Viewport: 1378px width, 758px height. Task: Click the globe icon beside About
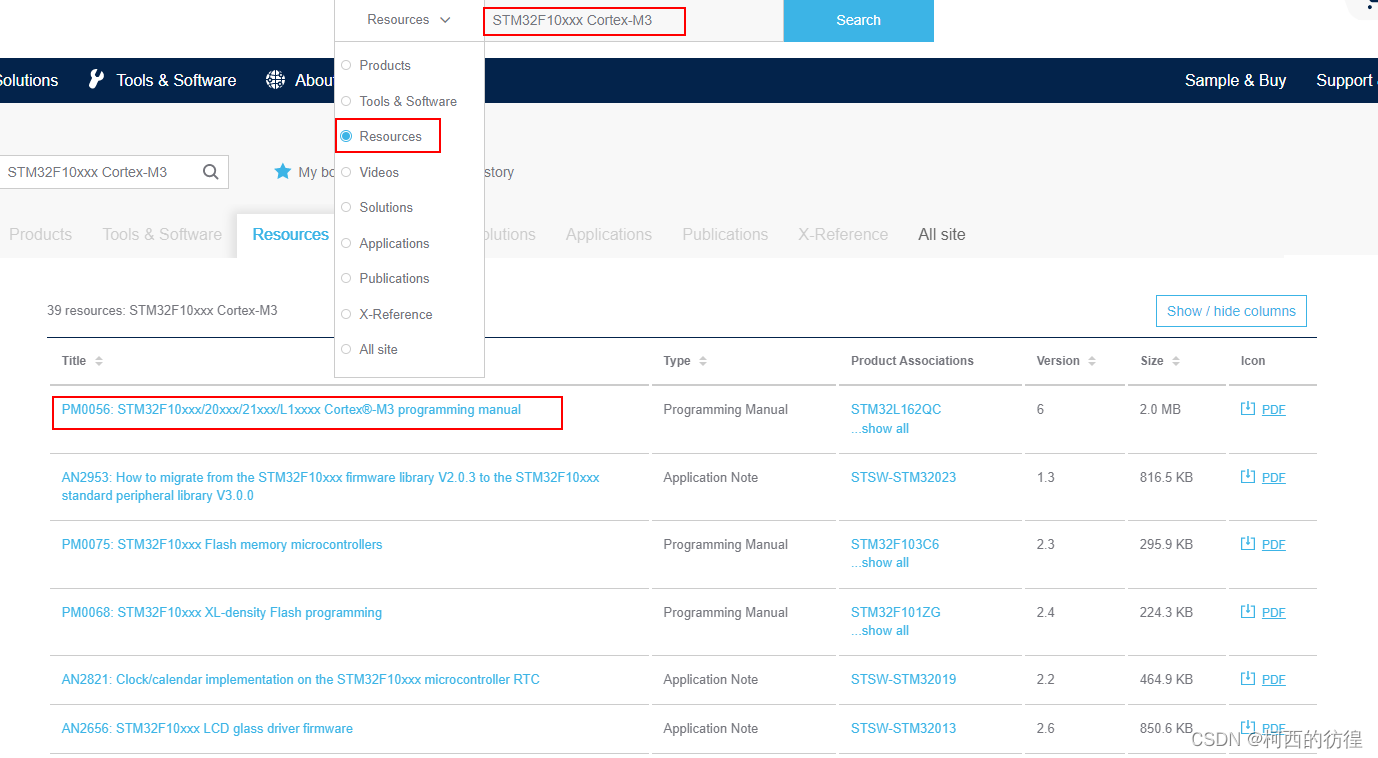click(275, 80)
